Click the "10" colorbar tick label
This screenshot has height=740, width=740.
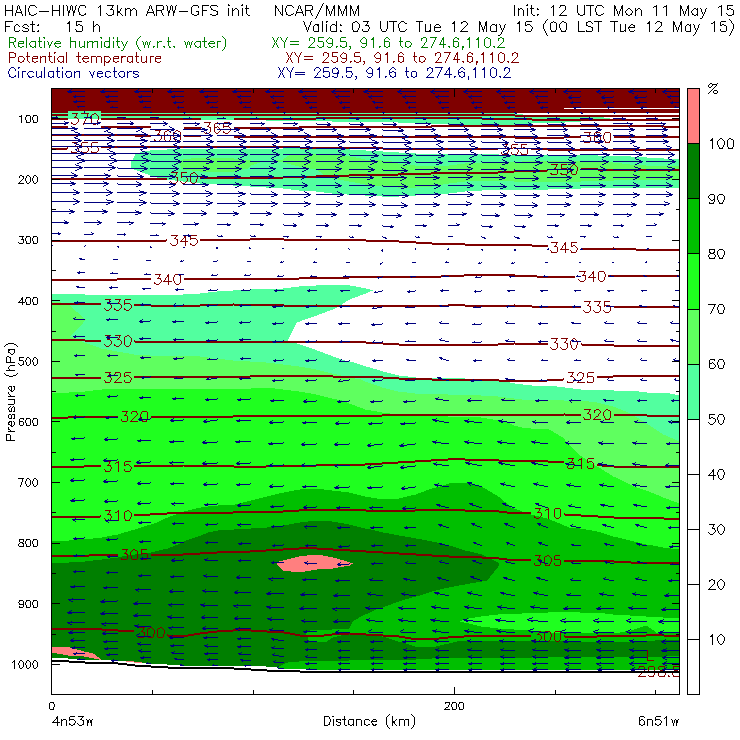pyautogui.click(x=716, y=639)
